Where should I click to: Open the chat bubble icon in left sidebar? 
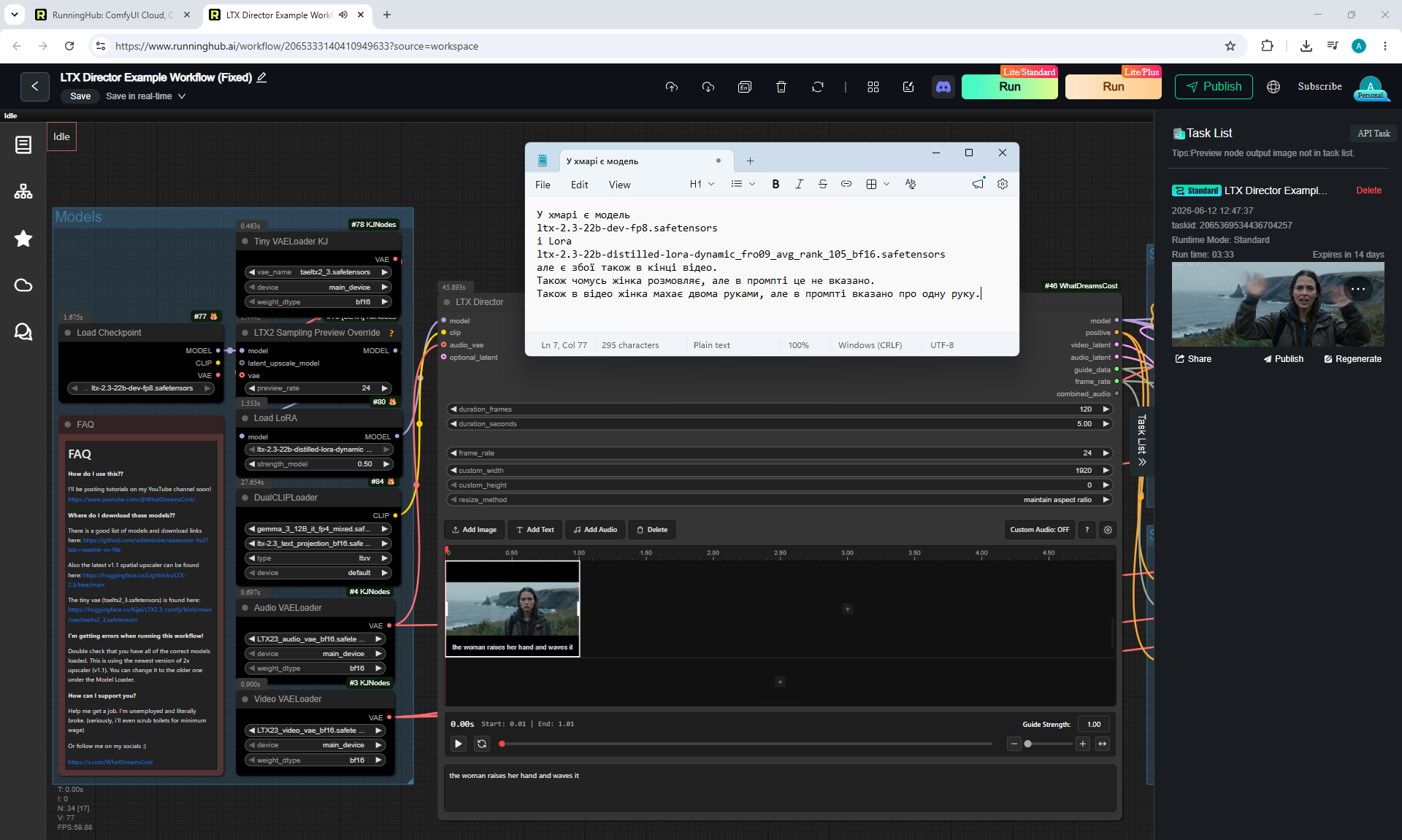pyautogui.click(x=23, y=332)
